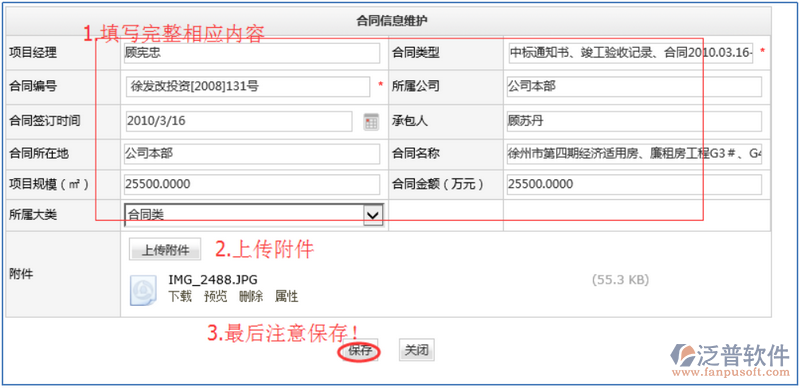800x388 pixels.
Task: Click the 合同类型 input field
Action: [631, 53]
